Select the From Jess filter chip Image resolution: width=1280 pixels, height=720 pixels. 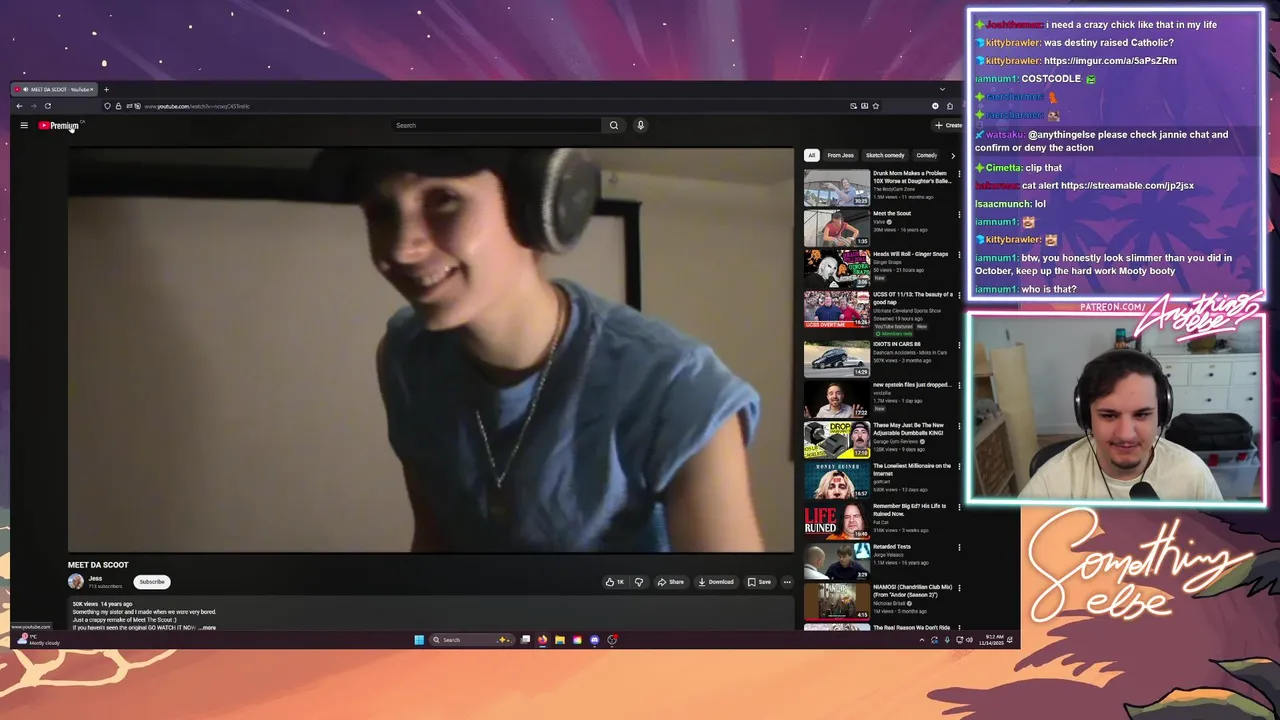[840, 155]
